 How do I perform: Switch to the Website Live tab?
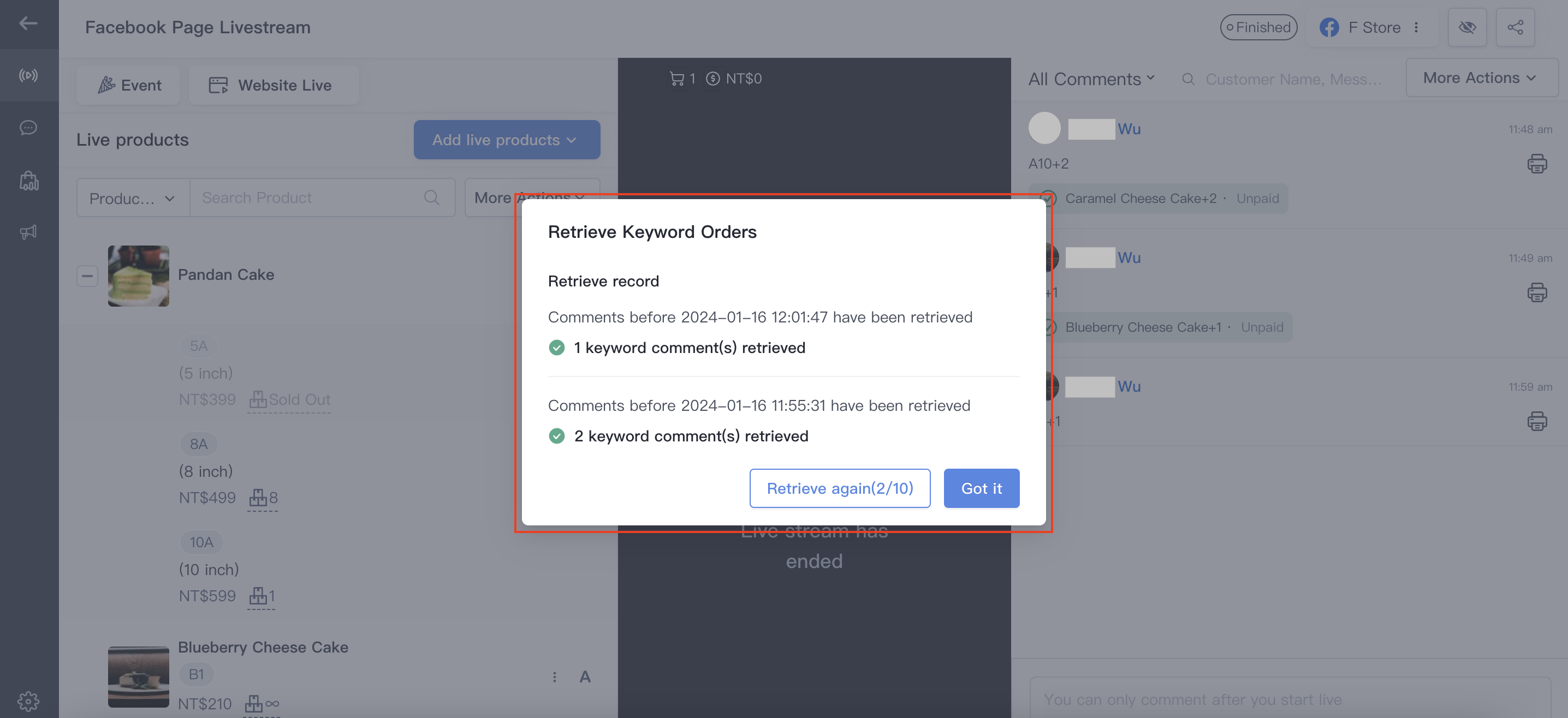click(x=274, y=85)
